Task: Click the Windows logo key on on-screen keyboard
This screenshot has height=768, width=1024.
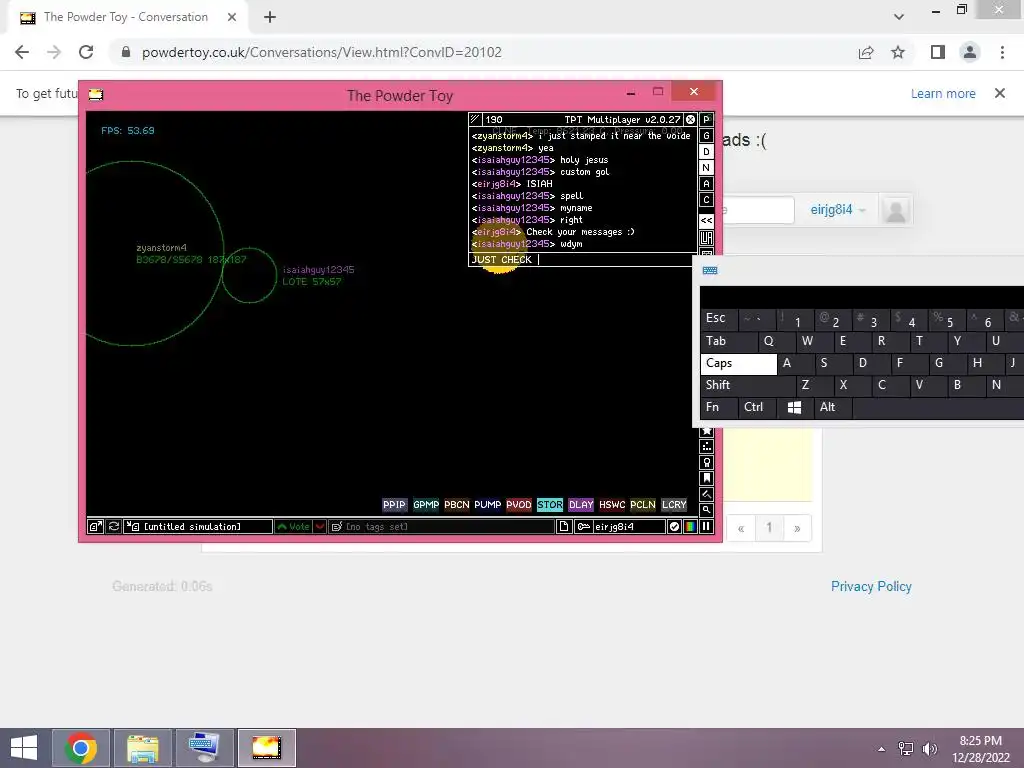Action: pos(795,408)
